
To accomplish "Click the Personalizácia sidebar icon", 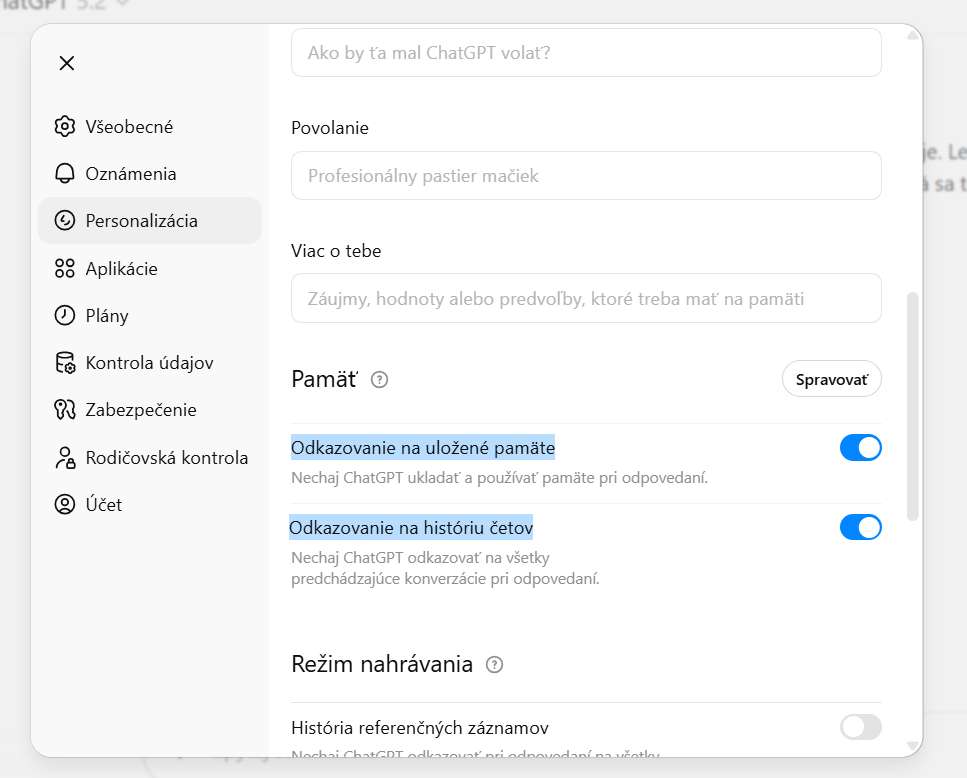I will click(x=65, y=220).
